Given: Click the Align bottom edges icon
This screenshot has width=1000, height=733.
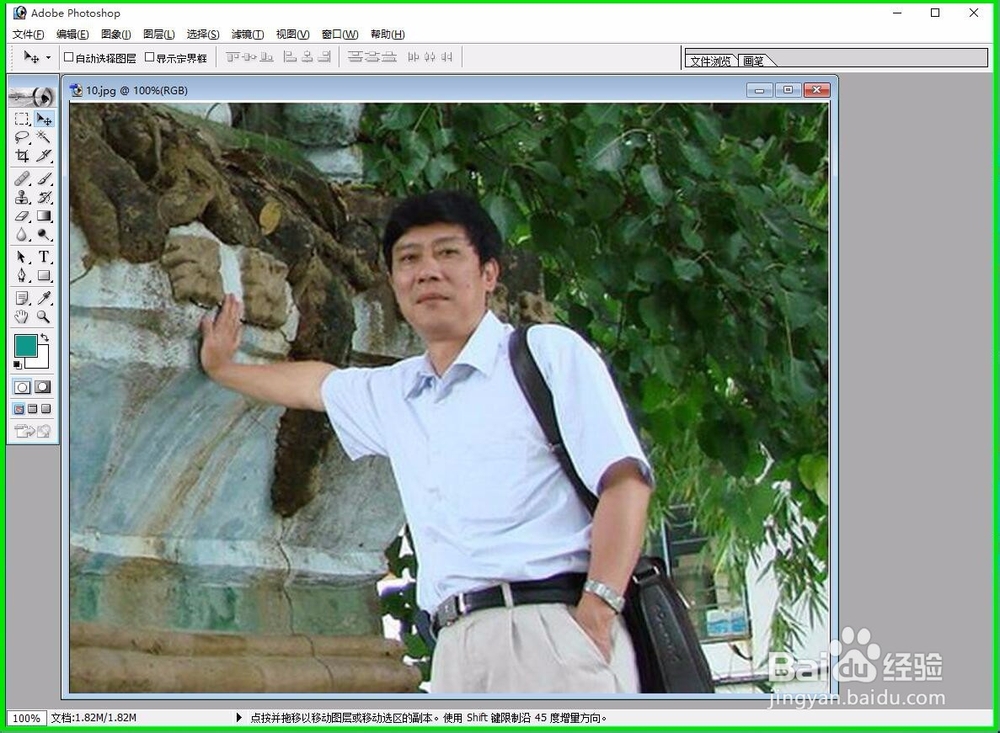Looking at the screenshot, I should (x=267, y=57).
